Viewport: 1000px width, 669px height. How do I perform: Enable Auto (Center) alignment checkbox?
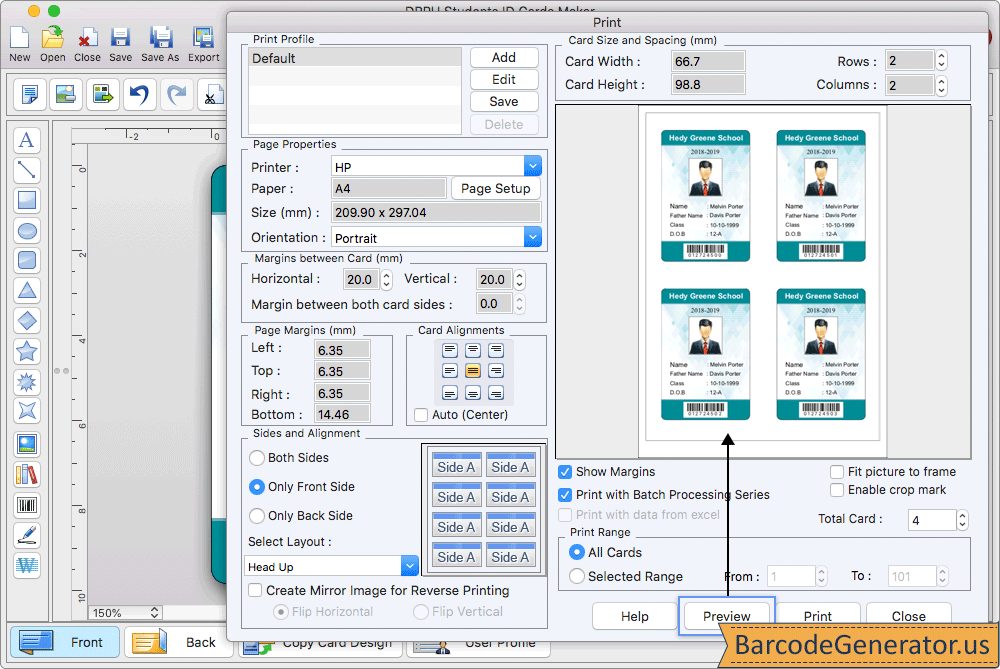coord(421,415)
